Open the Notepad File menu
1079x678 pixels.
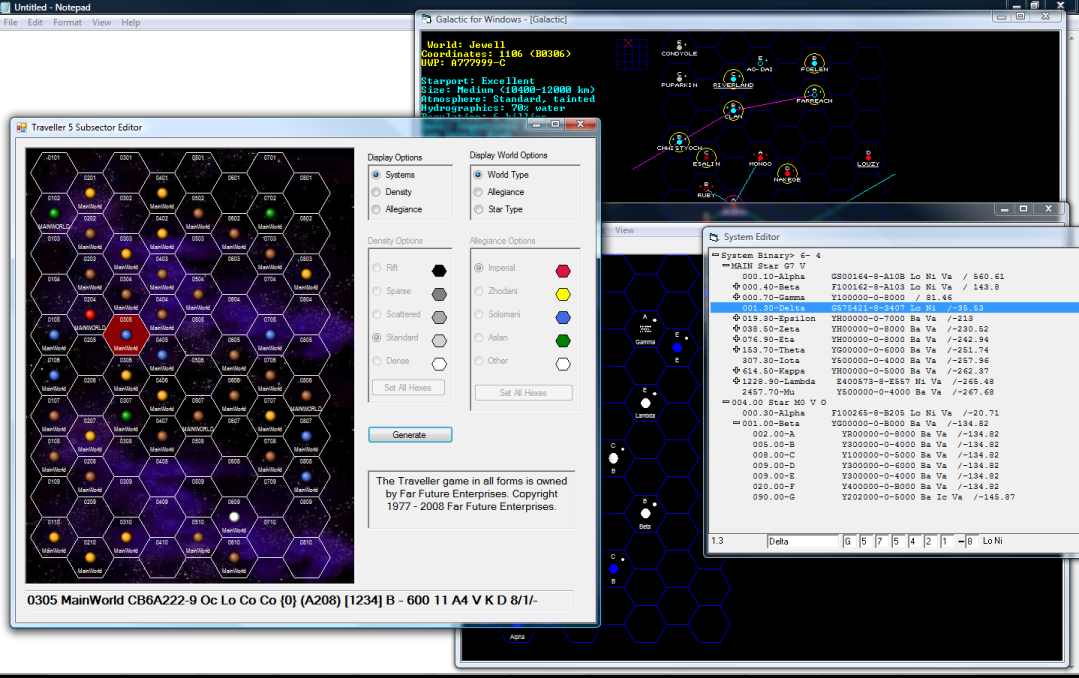click(x=11, y=23)
